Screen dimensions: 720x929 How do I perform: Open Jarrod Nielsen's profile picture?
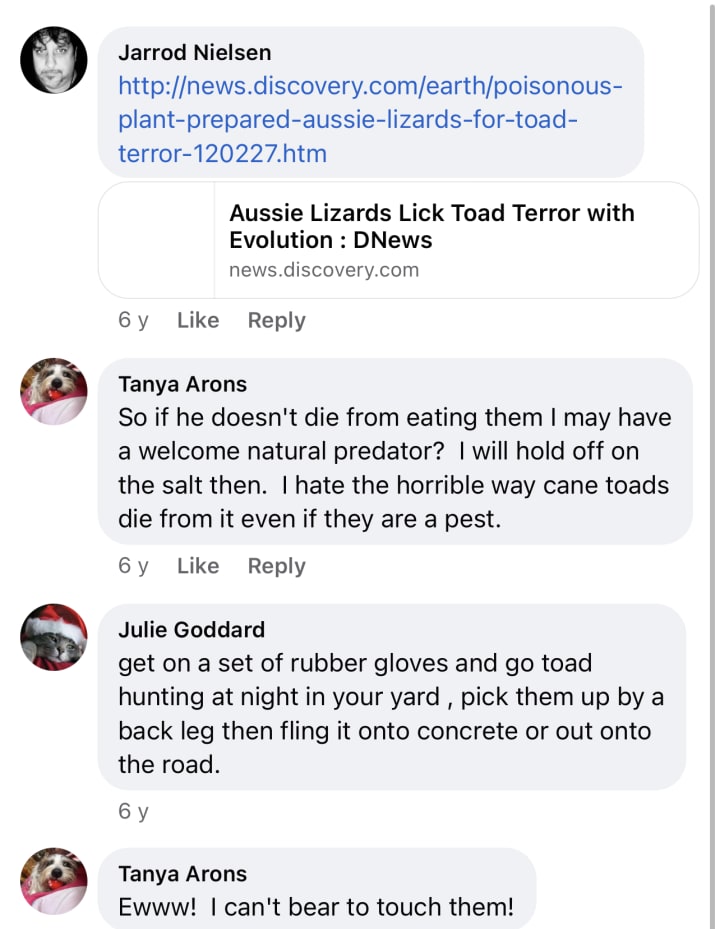pos(54,60)
